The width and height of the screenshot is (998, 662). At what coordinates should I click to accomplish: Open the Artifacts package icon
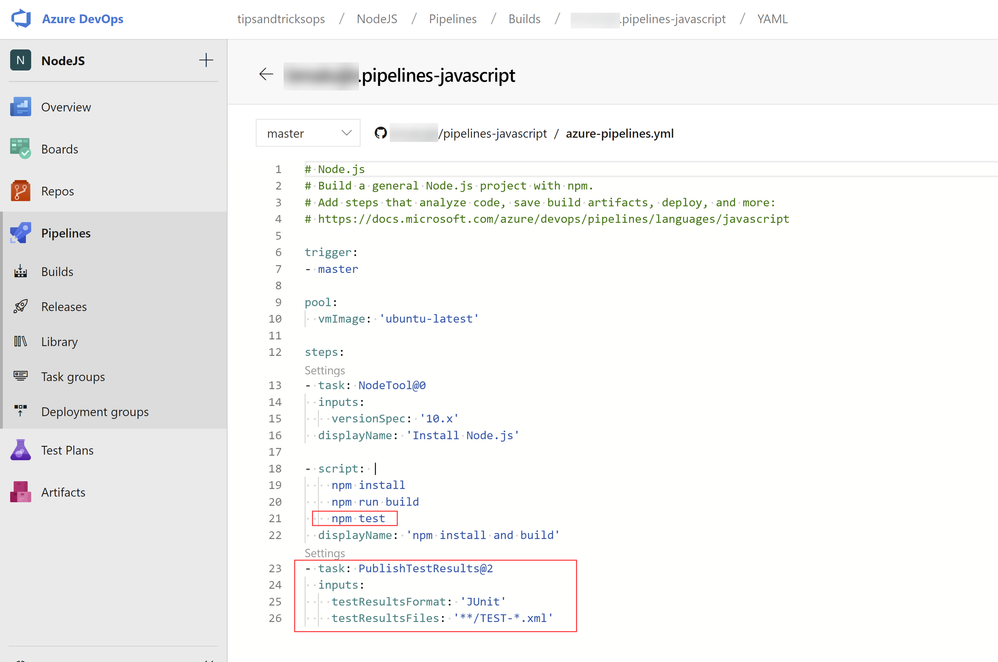tap(20, 492)
